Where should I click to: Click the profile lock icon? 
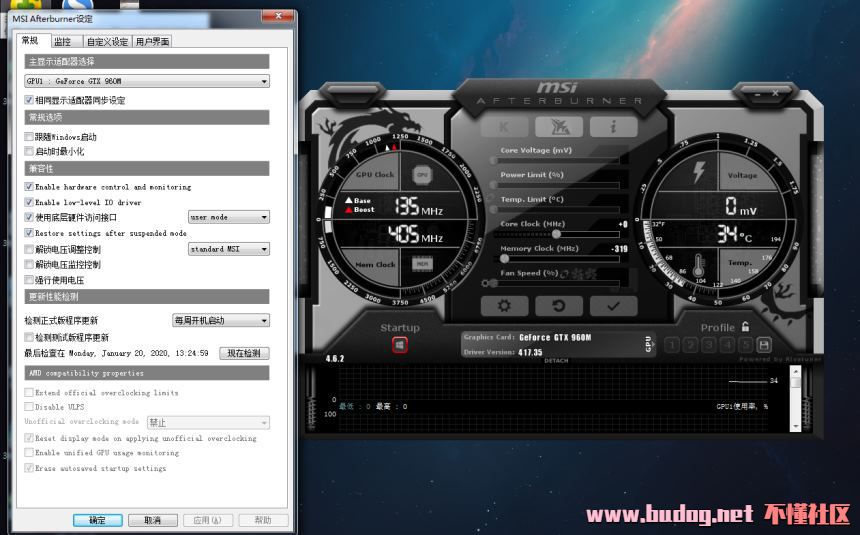tap(746, 327)
